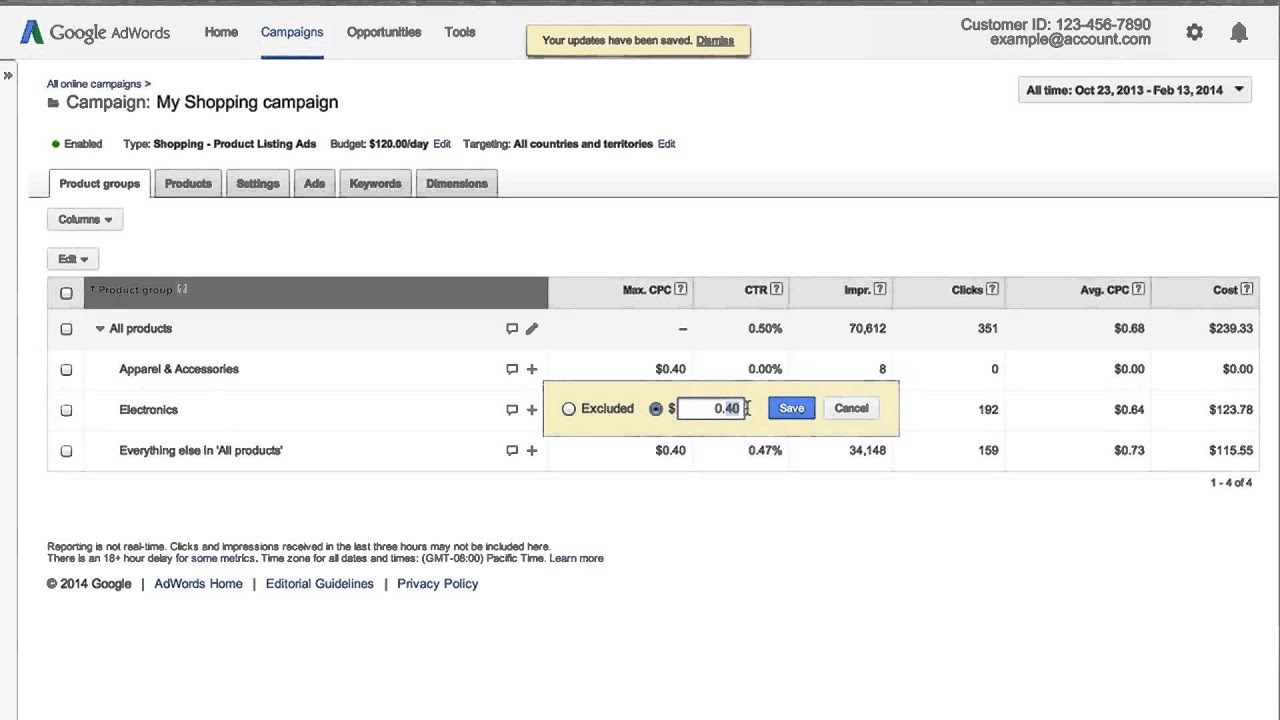This screenshot has height=720, width=1280.
Task: Switch to the Ads tab
Action: (314, 184)
